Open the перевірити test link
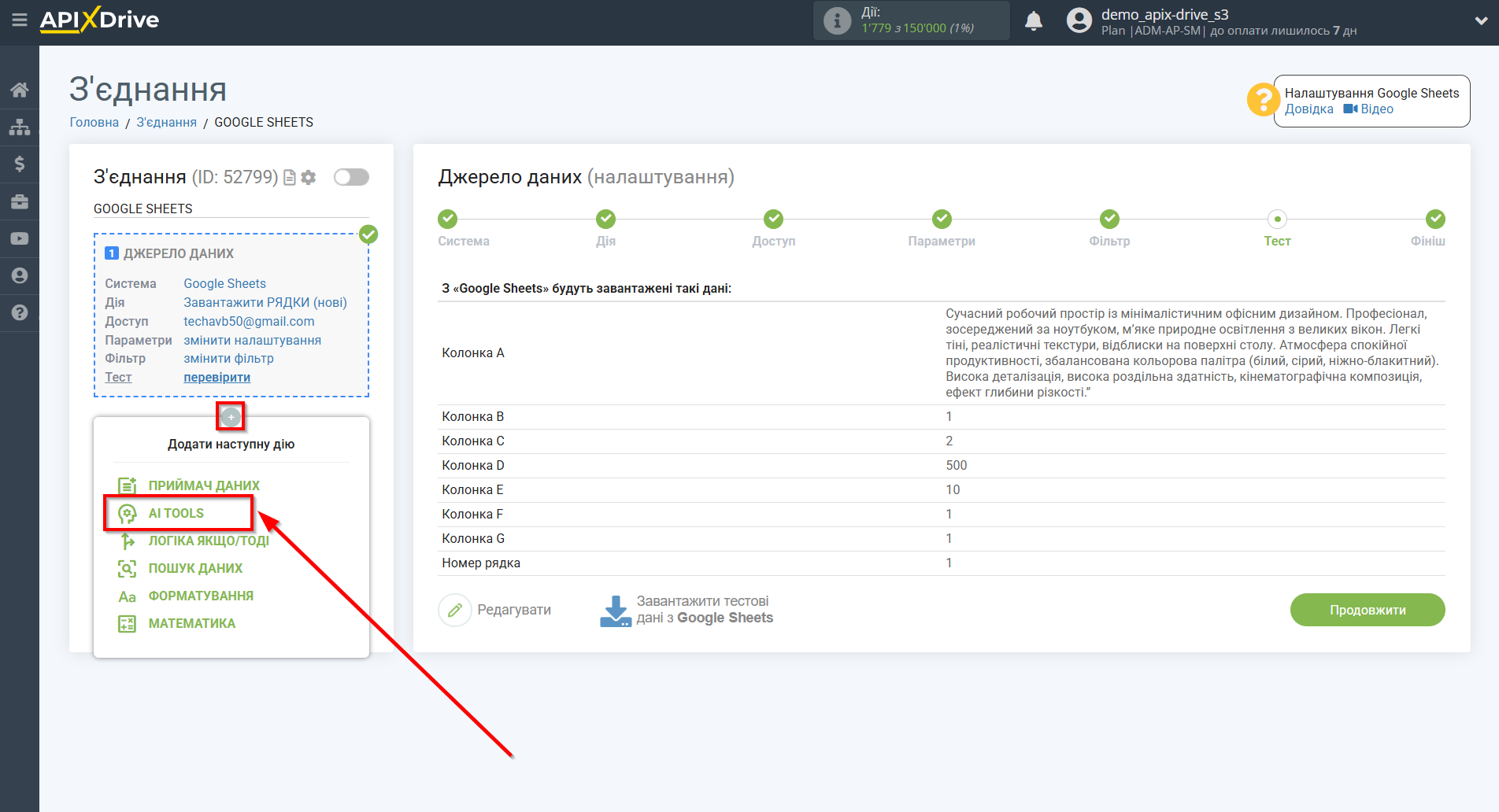The image size is (1499, 812). pos(217,378)
